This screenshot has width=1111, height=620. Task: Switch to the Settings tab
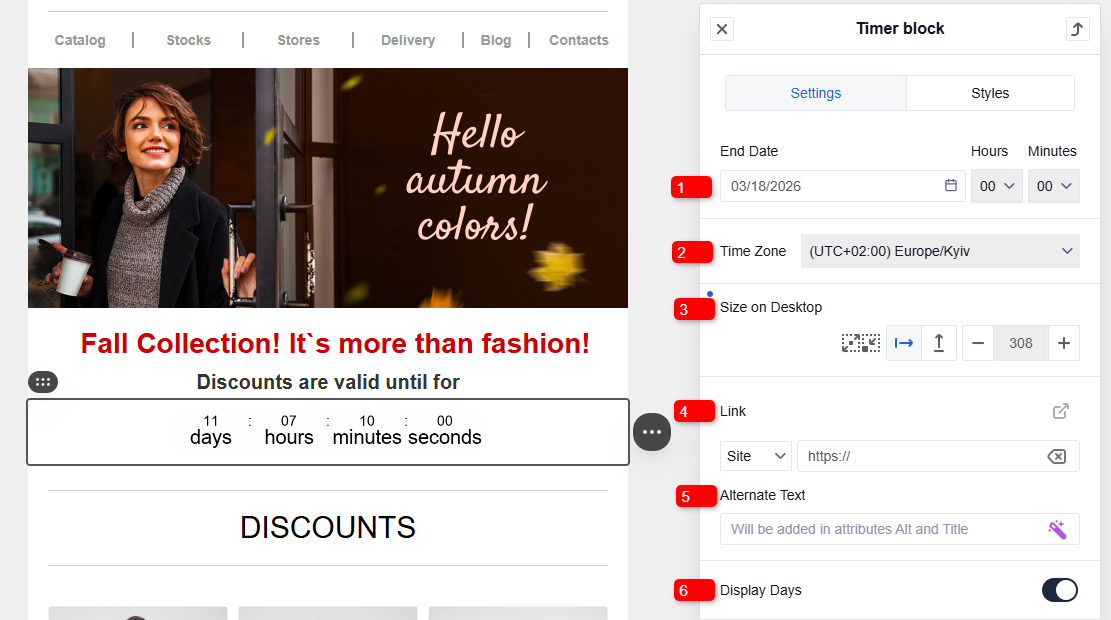pyautogui.click(x=816, y=94)
